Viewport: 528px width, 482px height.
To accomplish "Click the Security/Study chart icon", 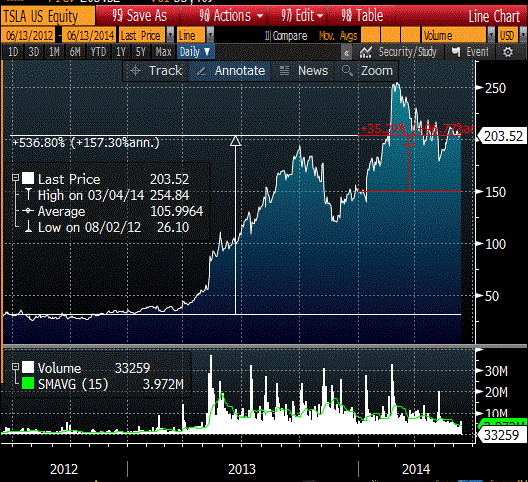I will (365, 52).
